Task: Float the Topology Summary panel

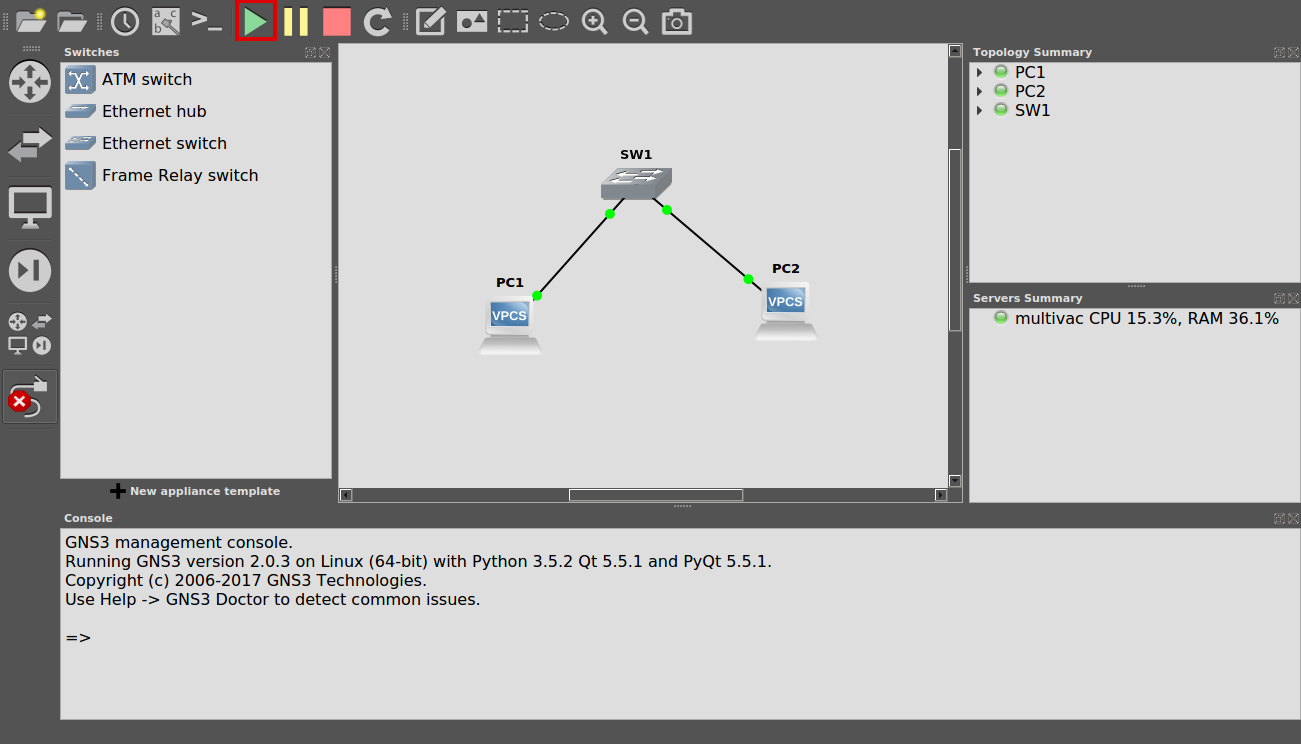Action: tap(1280, 52)
